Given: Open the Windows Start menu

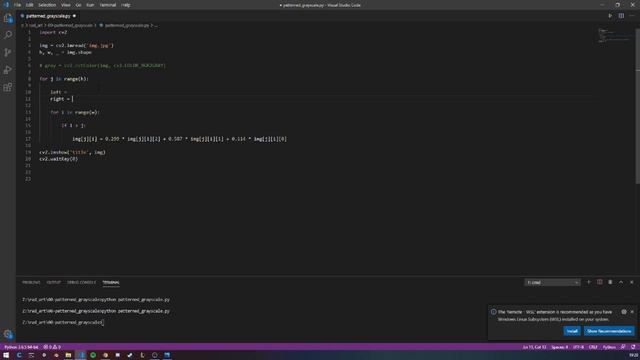Looking at the screenshot, I should point(6,355).
